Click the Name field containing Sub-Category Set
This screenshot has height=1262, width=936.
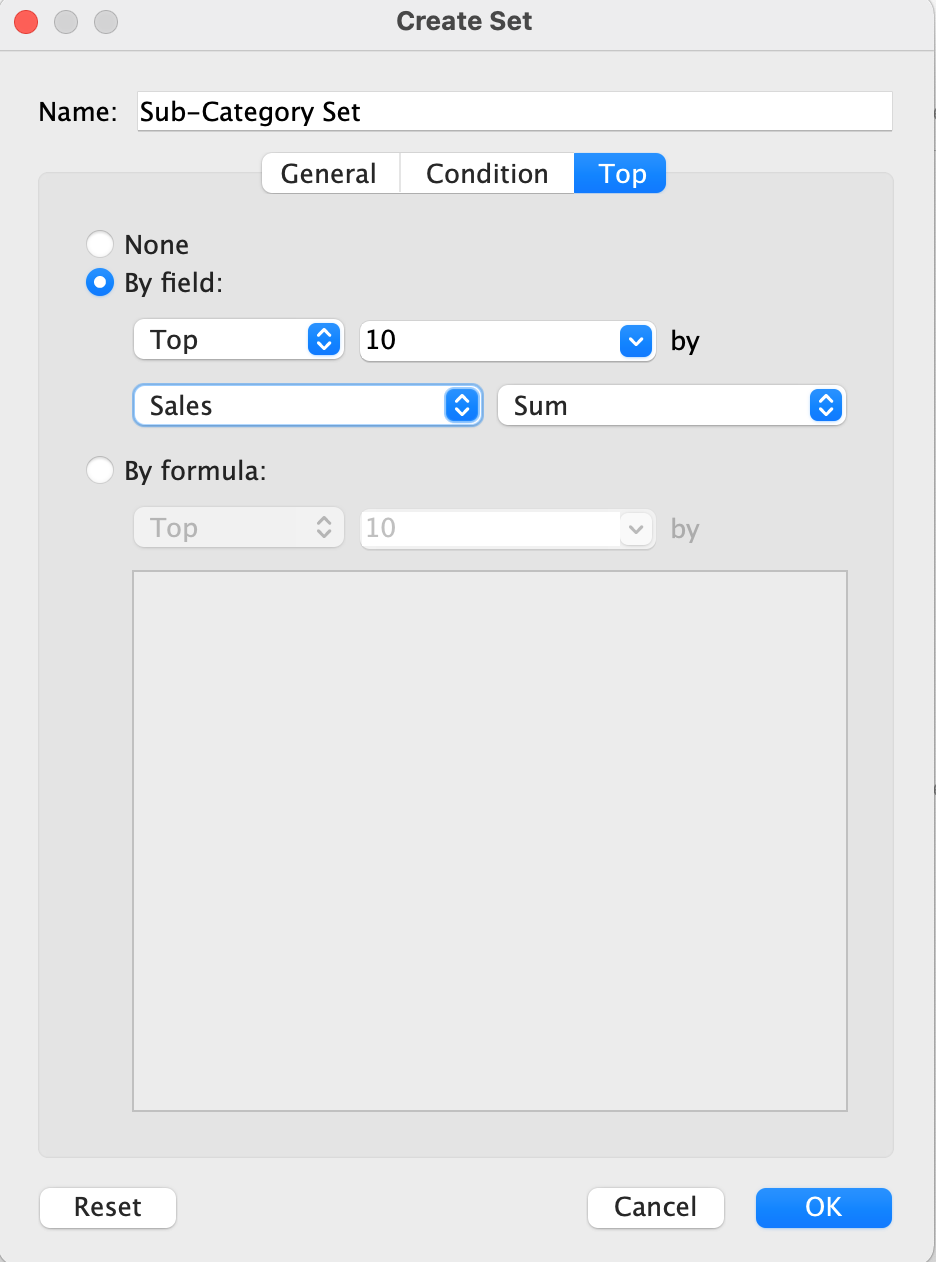(514, 112)
